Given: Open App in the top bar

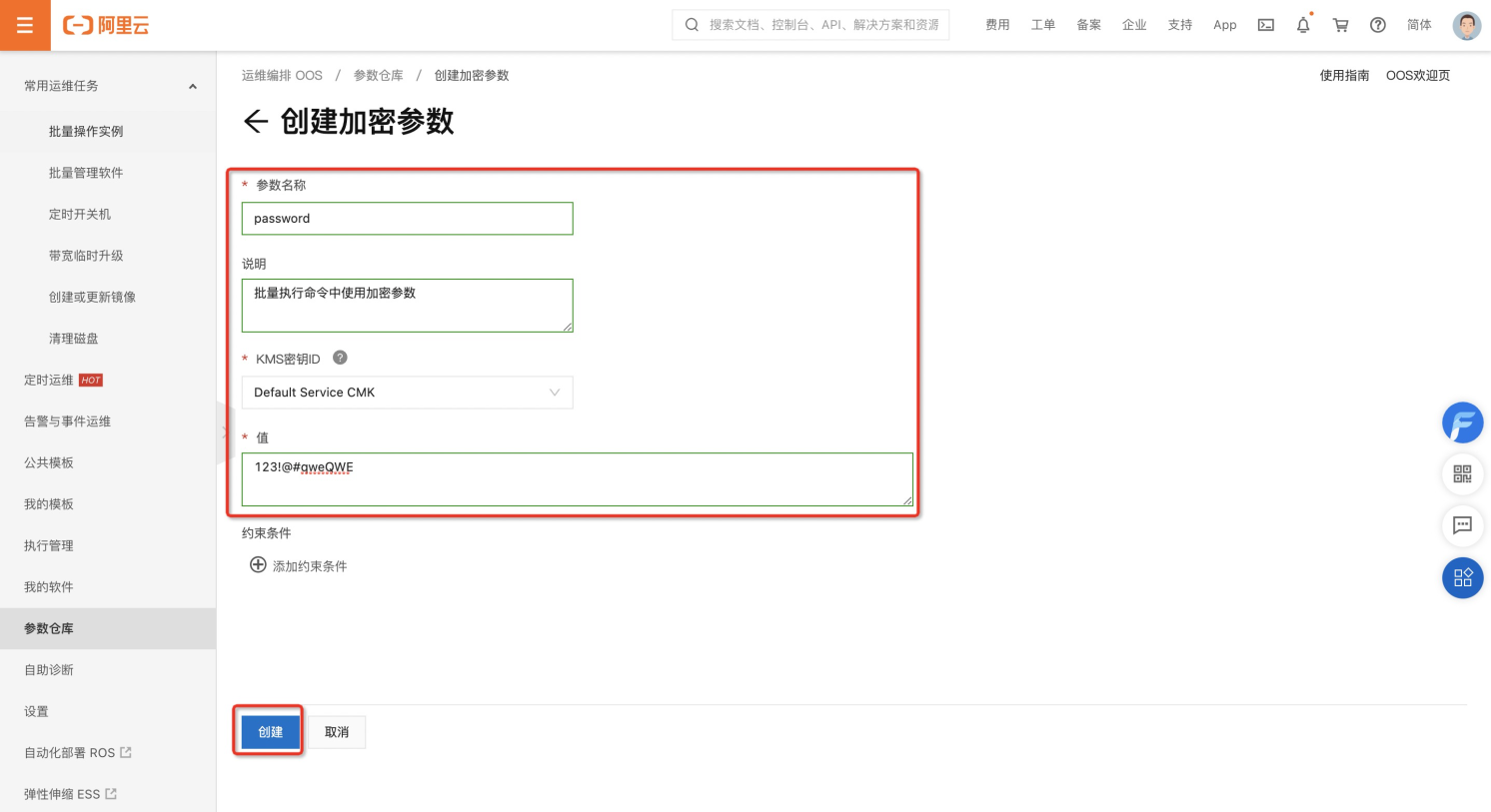Looking at the screenshot, I should coord(1225,25).
